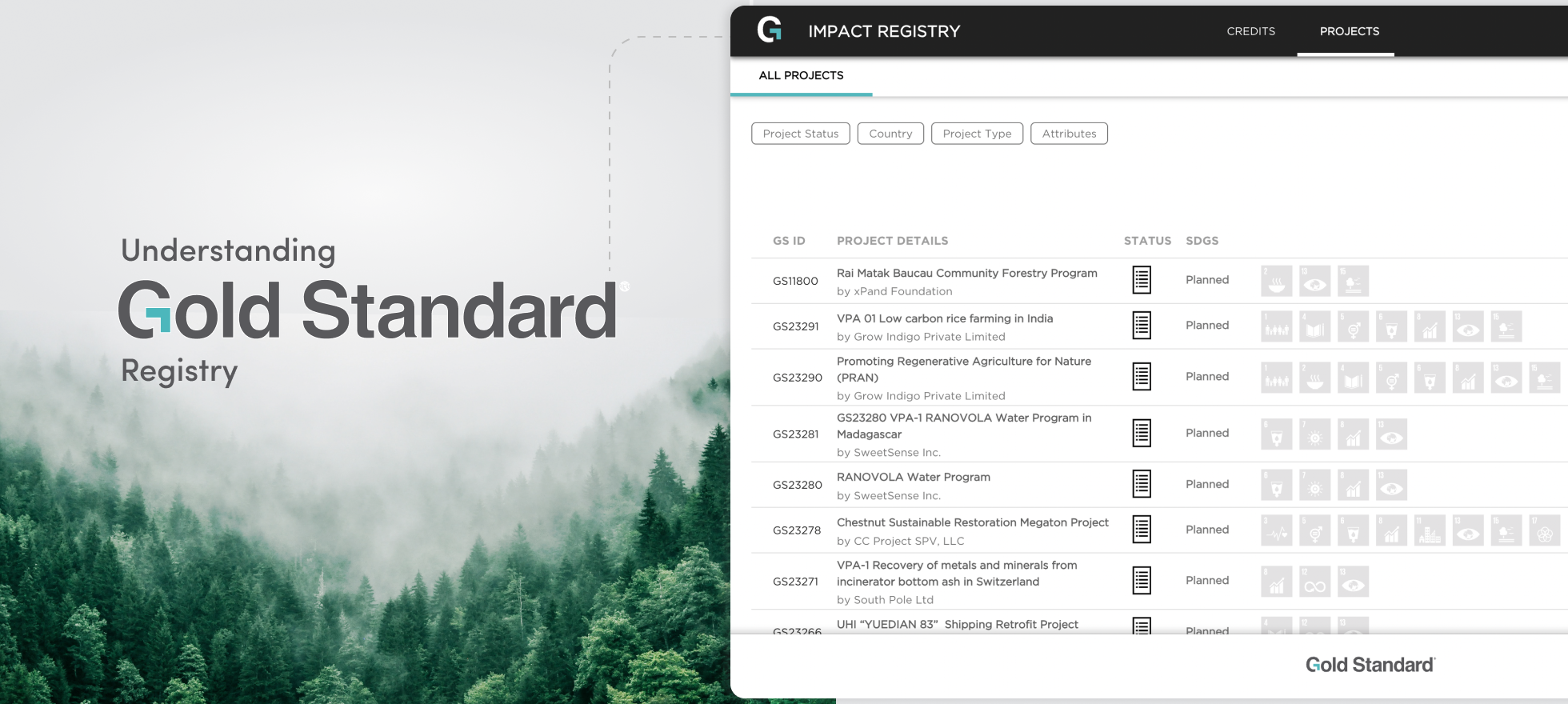
Task: Click 'by South Pole Ltd' developer text
Action: coord(885,599)
